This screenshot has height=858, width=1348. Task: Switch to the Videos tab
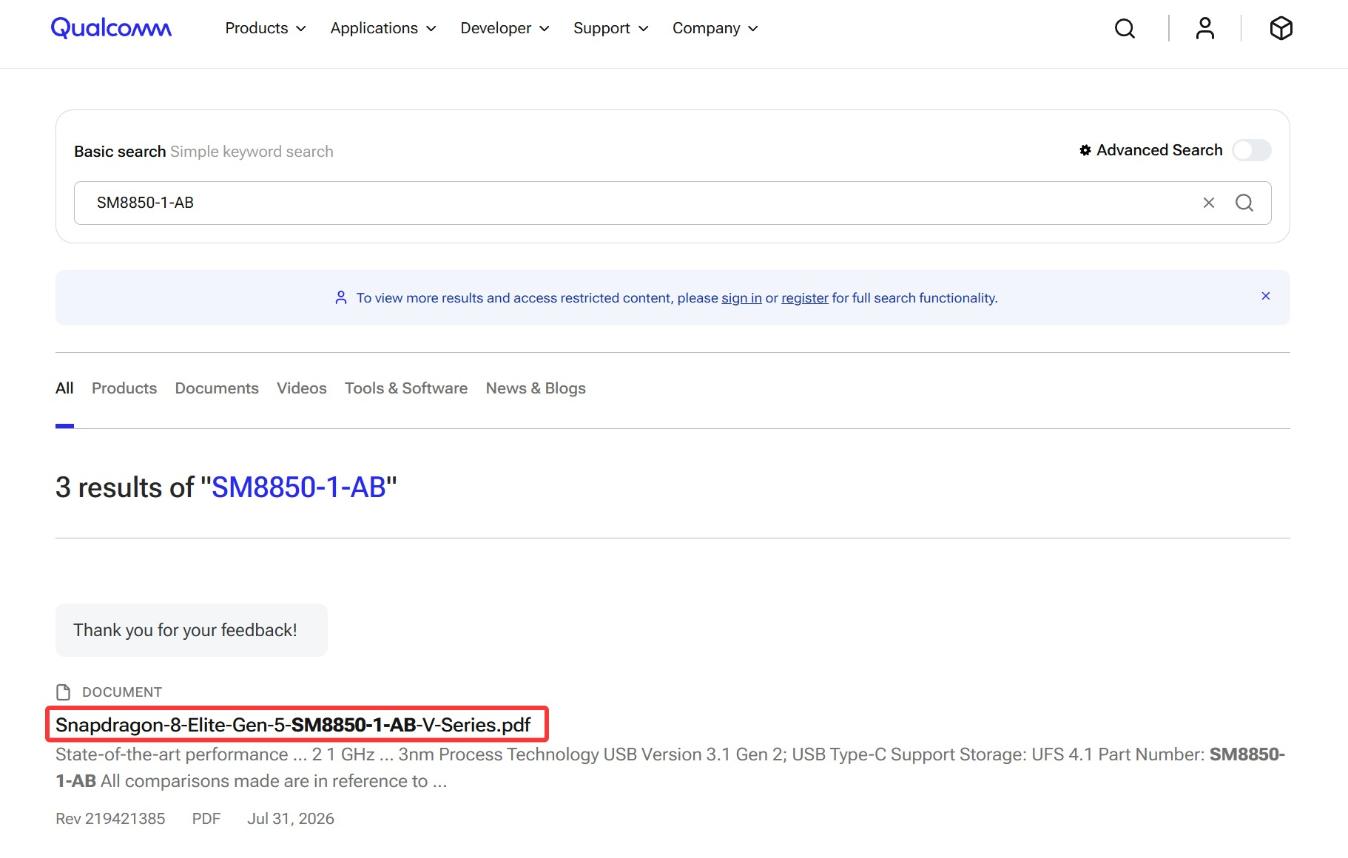(301, 388)
